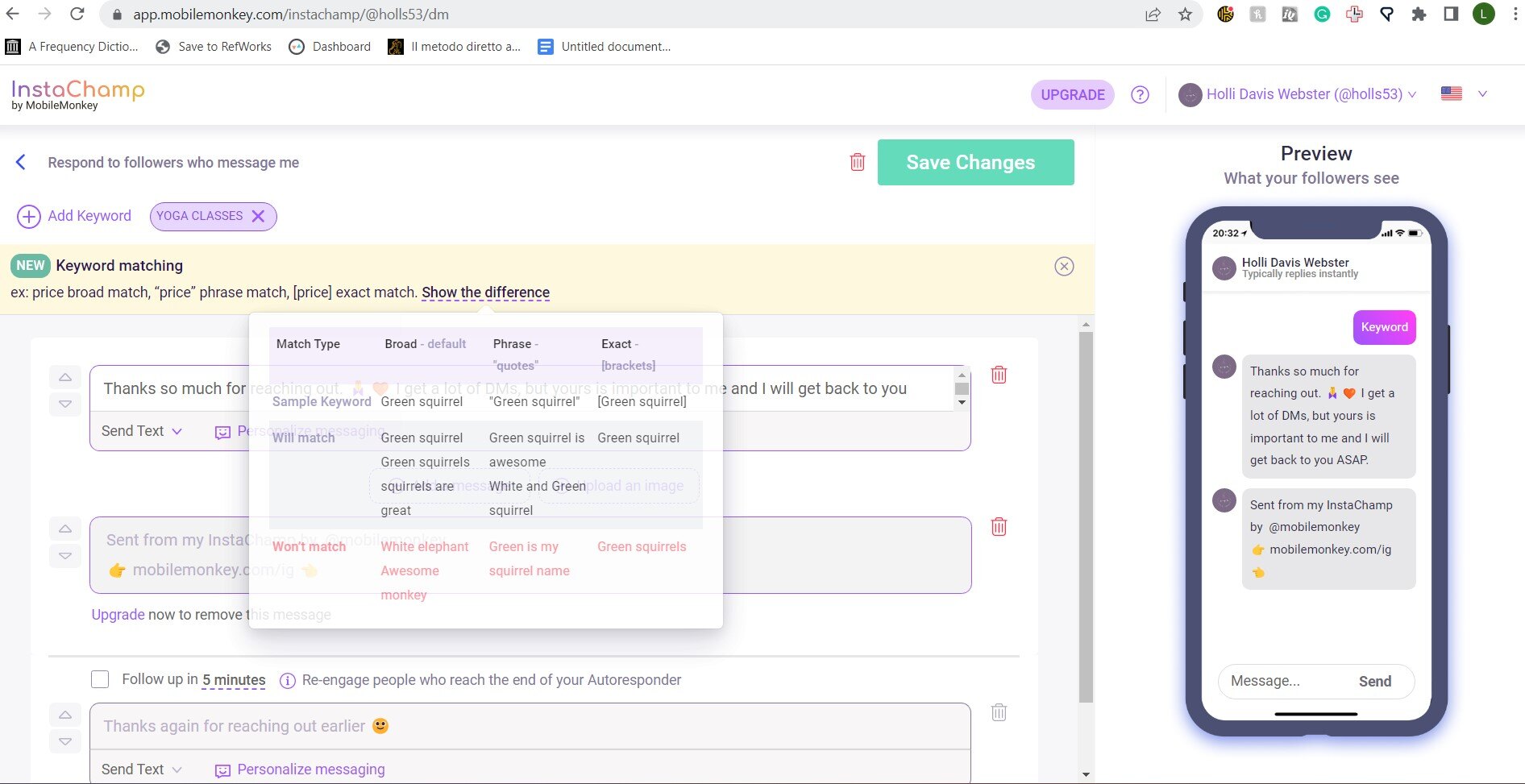Click Personalize messaging in follow-up message
Image resolution: width=1525 pixels, height=784 pixels.
point(301,769)
